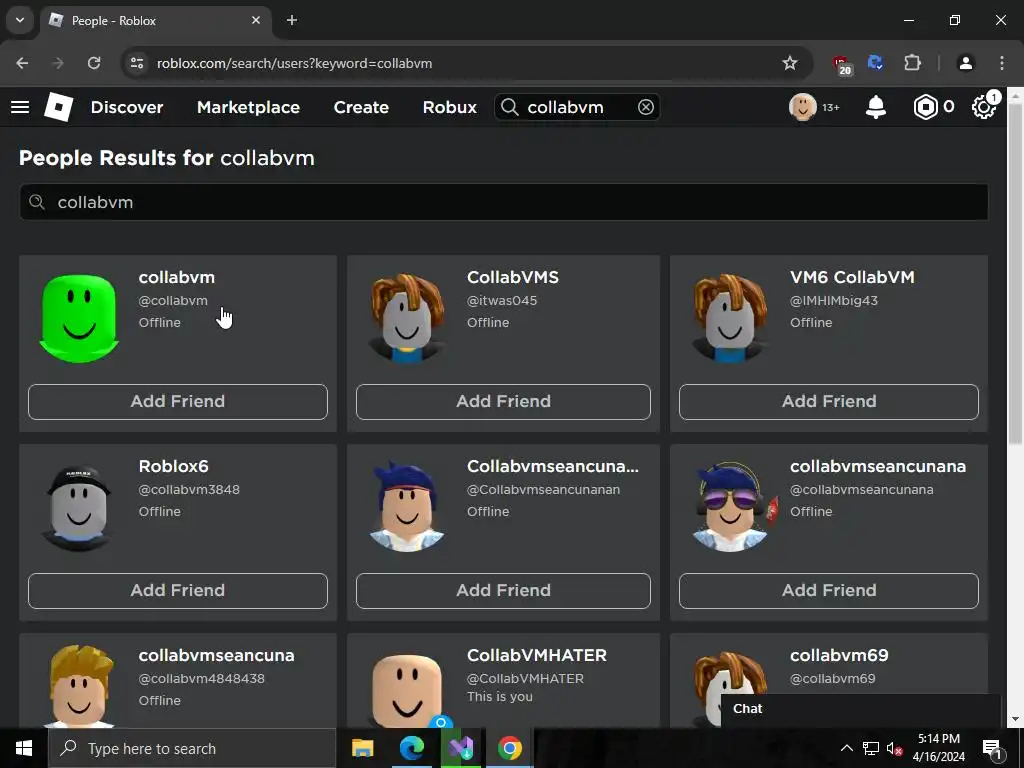This screenshot has width=1024, height=768.
Task: Open the muted volume tray icon
Action: [x=894, y=748]
